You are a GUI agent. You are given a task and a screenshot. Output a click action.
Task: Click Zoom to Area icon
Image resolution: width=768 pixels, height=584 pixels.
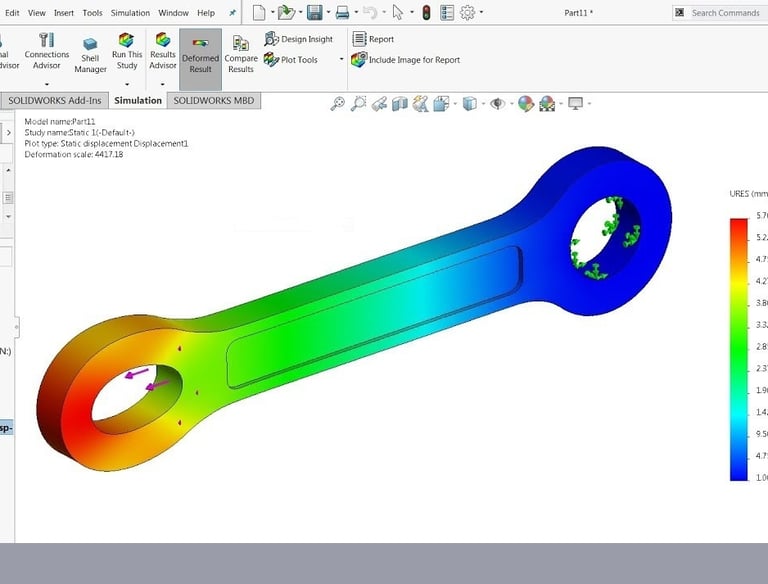(359, 103)
